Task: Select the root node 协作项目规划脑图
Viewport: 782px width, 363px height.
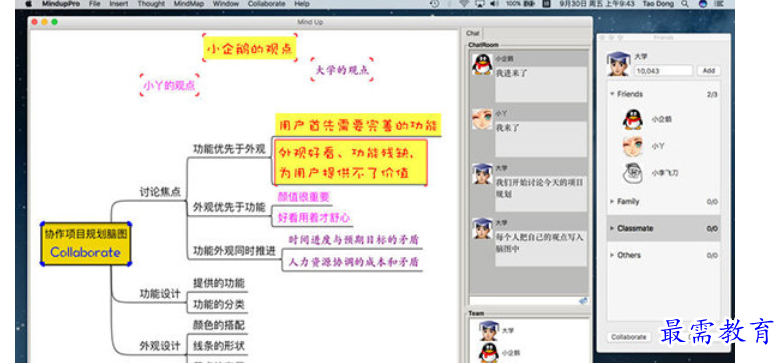Action: point(86,243)
